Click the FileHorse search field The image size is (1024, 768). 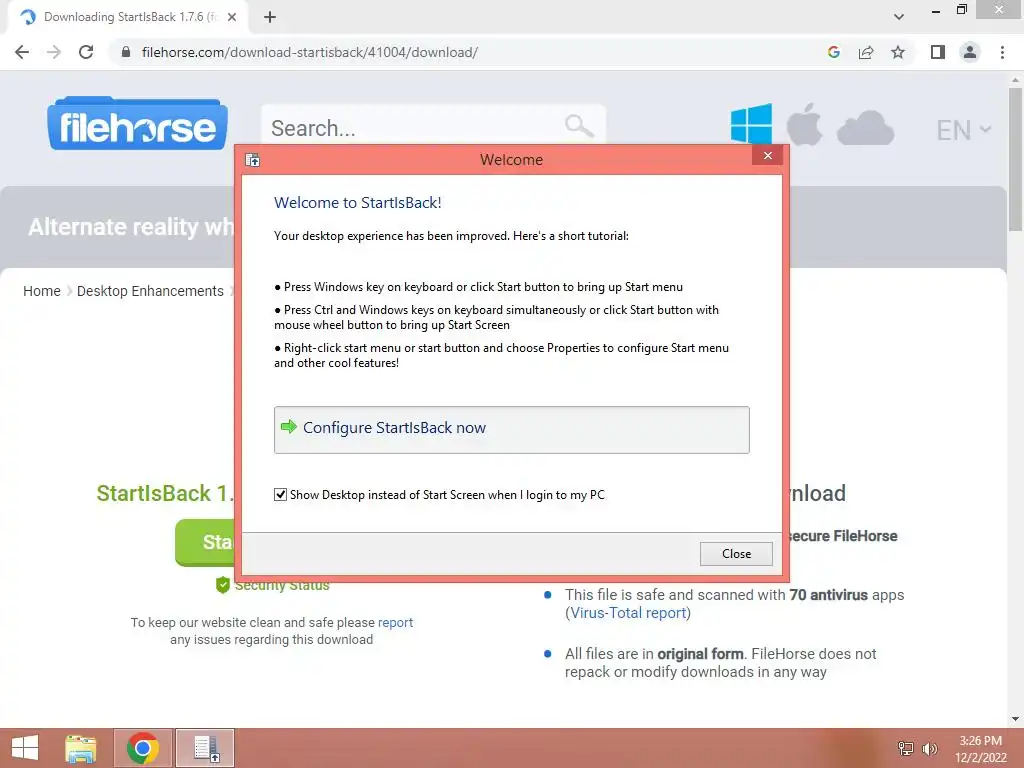pos(433,125)
